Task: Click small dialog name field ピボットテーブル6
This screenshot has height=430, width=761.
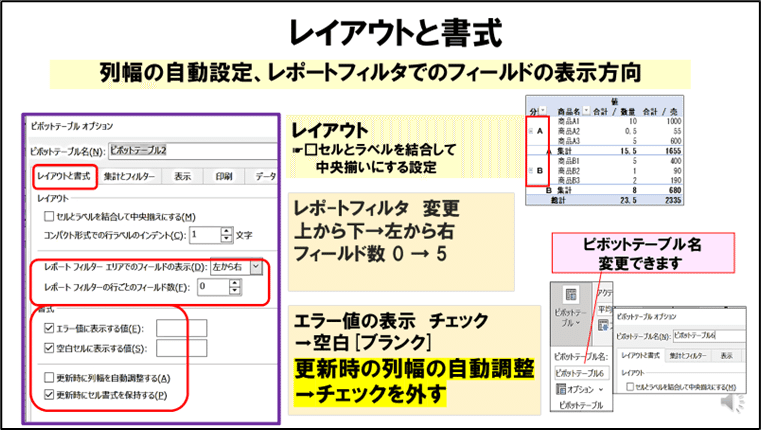Action: [x=709, y=335]
